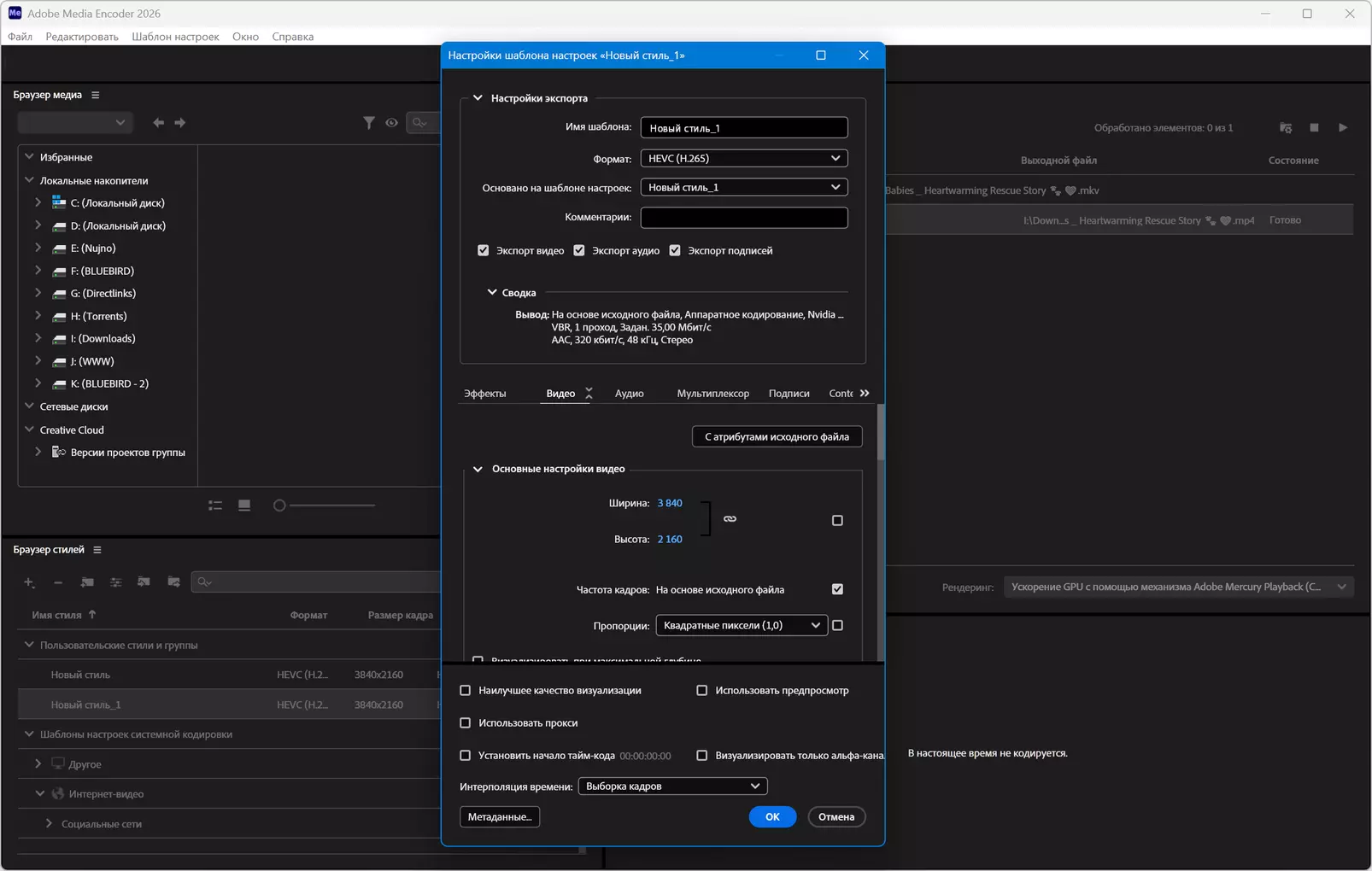
Task: Click the minus icon to delete preset
Action: (x=58, y=582)
